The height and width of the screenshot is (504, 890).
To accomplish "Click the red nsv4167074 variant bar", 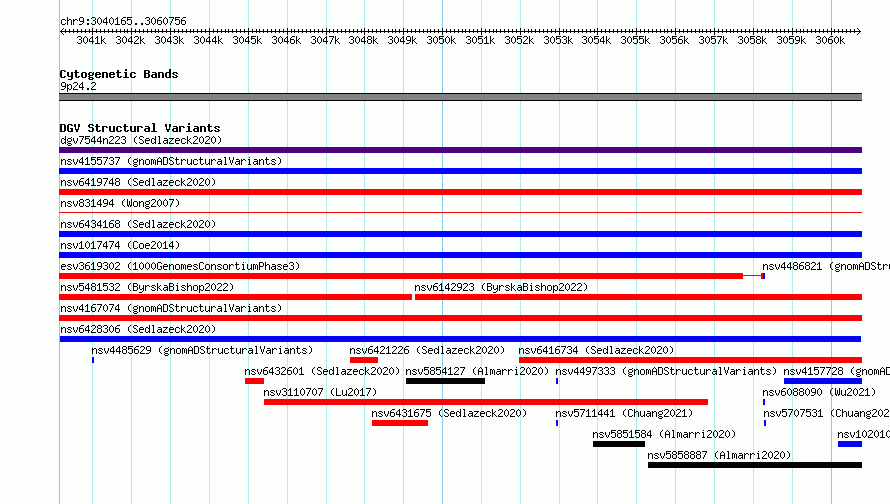I will tap(460, 318).
